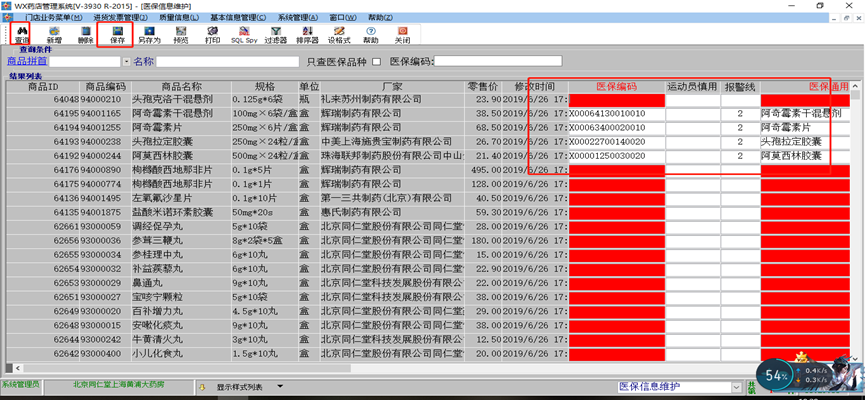Click the 商品拼首 link label
Viewport: 865px width, 400px height.
click(26, 61)
